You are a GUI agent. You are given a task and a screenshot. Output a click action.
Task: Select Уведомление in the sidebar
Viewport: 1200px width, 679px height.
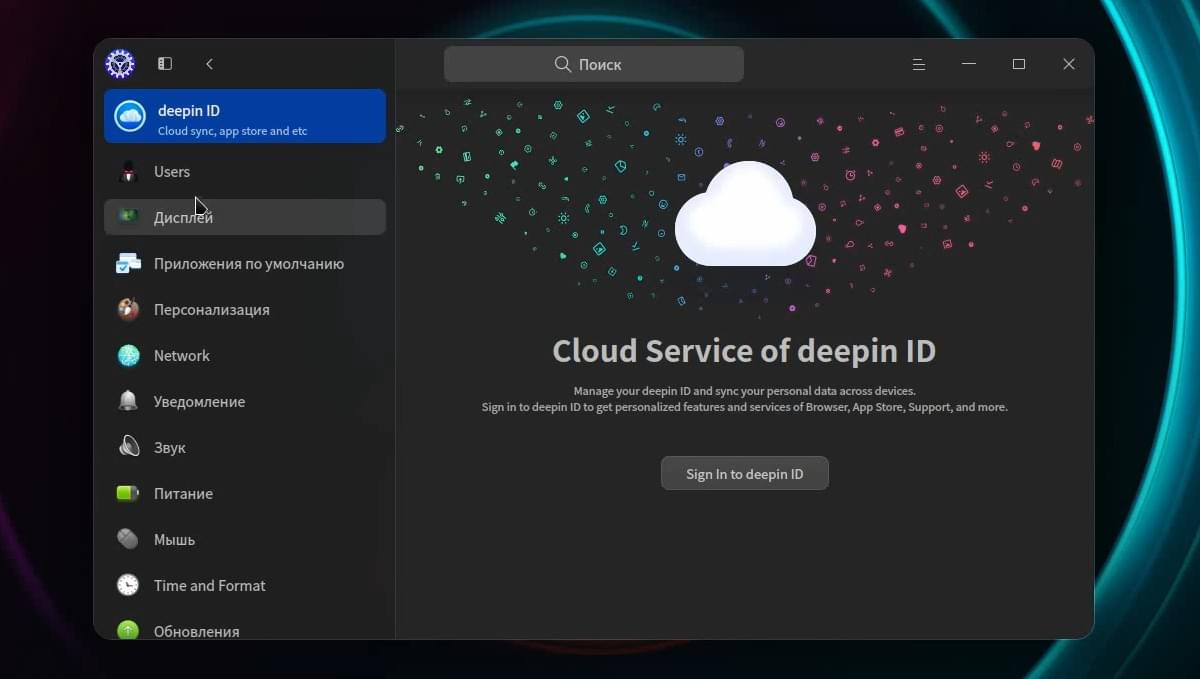point(245,402)
